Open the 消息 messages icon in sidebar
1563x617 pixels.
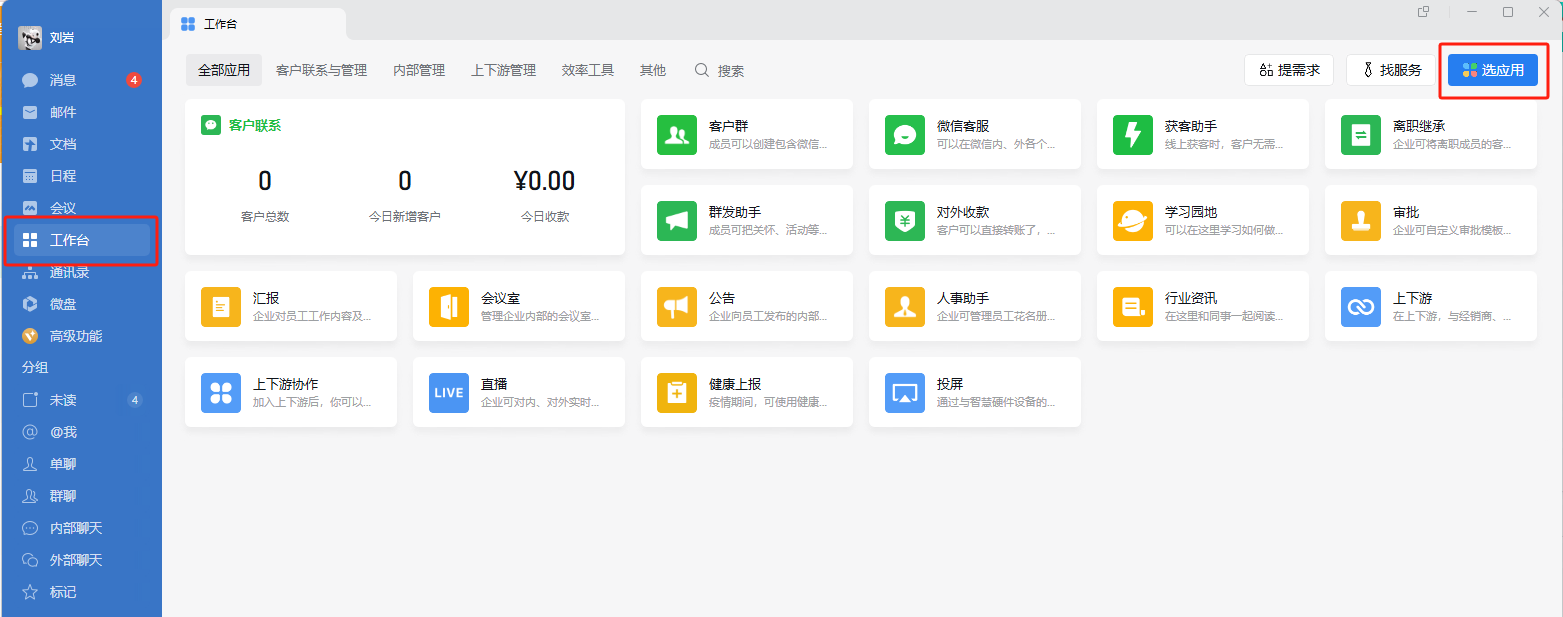30,80
